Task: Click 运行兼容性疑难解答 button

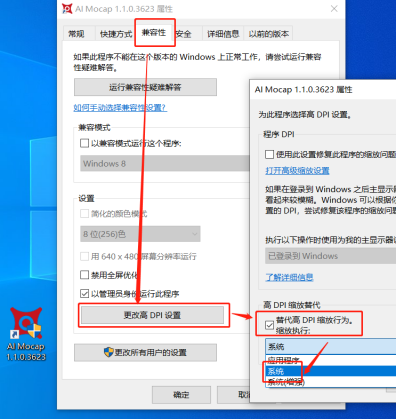Action: tap(145, 87)
